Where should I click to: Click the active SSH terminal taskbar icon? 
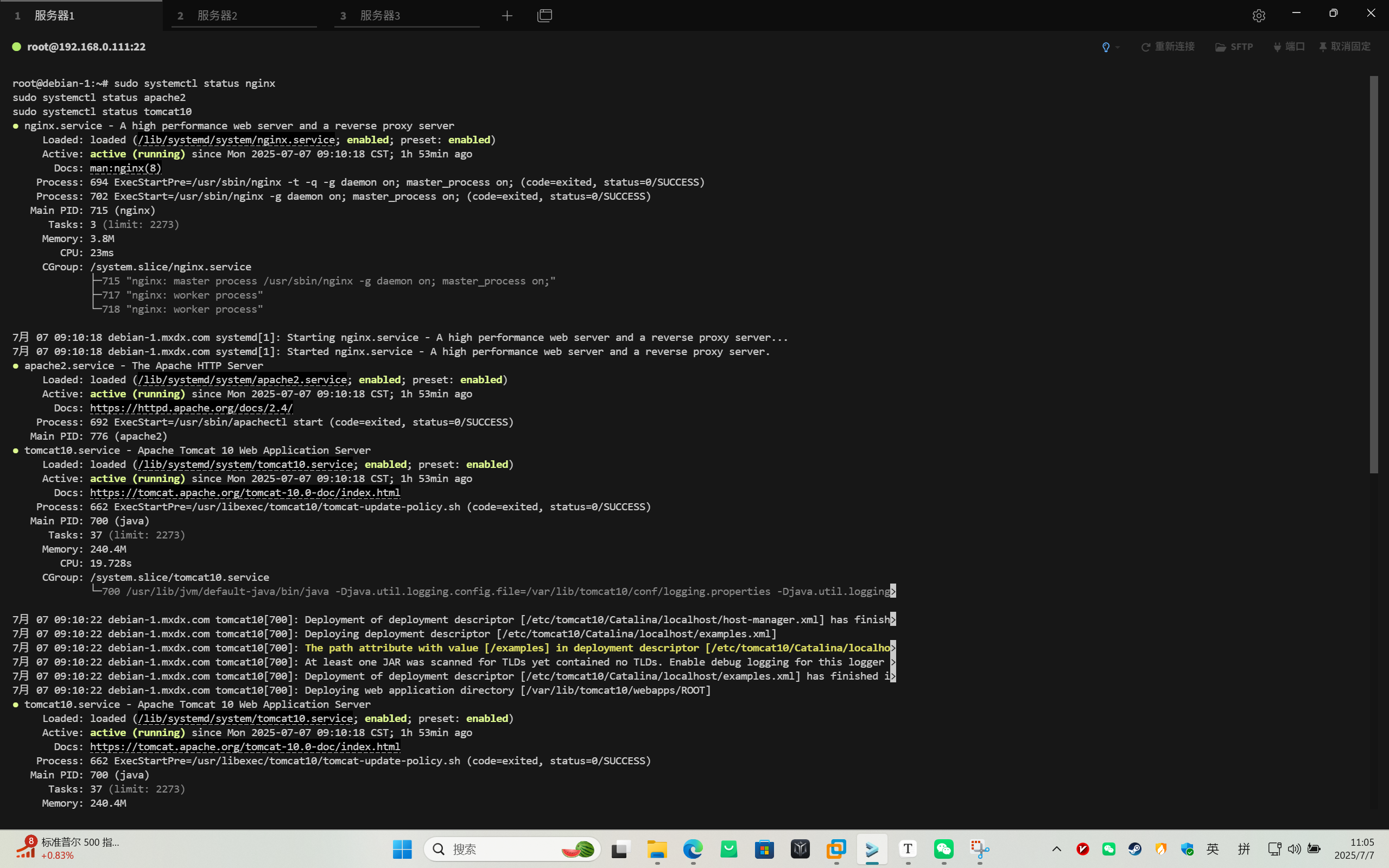pyautogui.click(x=872, y=849)
